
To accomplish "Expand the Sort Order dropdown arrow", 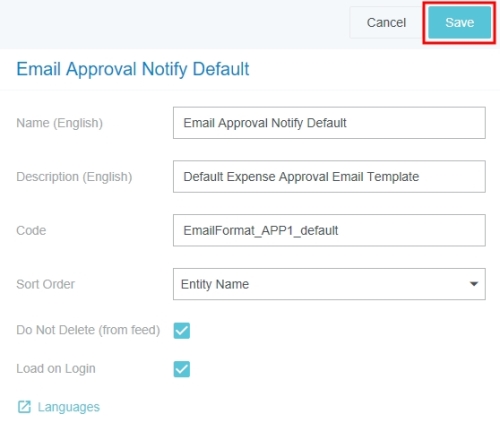I will pyautogui.click(x=474, y=284).
